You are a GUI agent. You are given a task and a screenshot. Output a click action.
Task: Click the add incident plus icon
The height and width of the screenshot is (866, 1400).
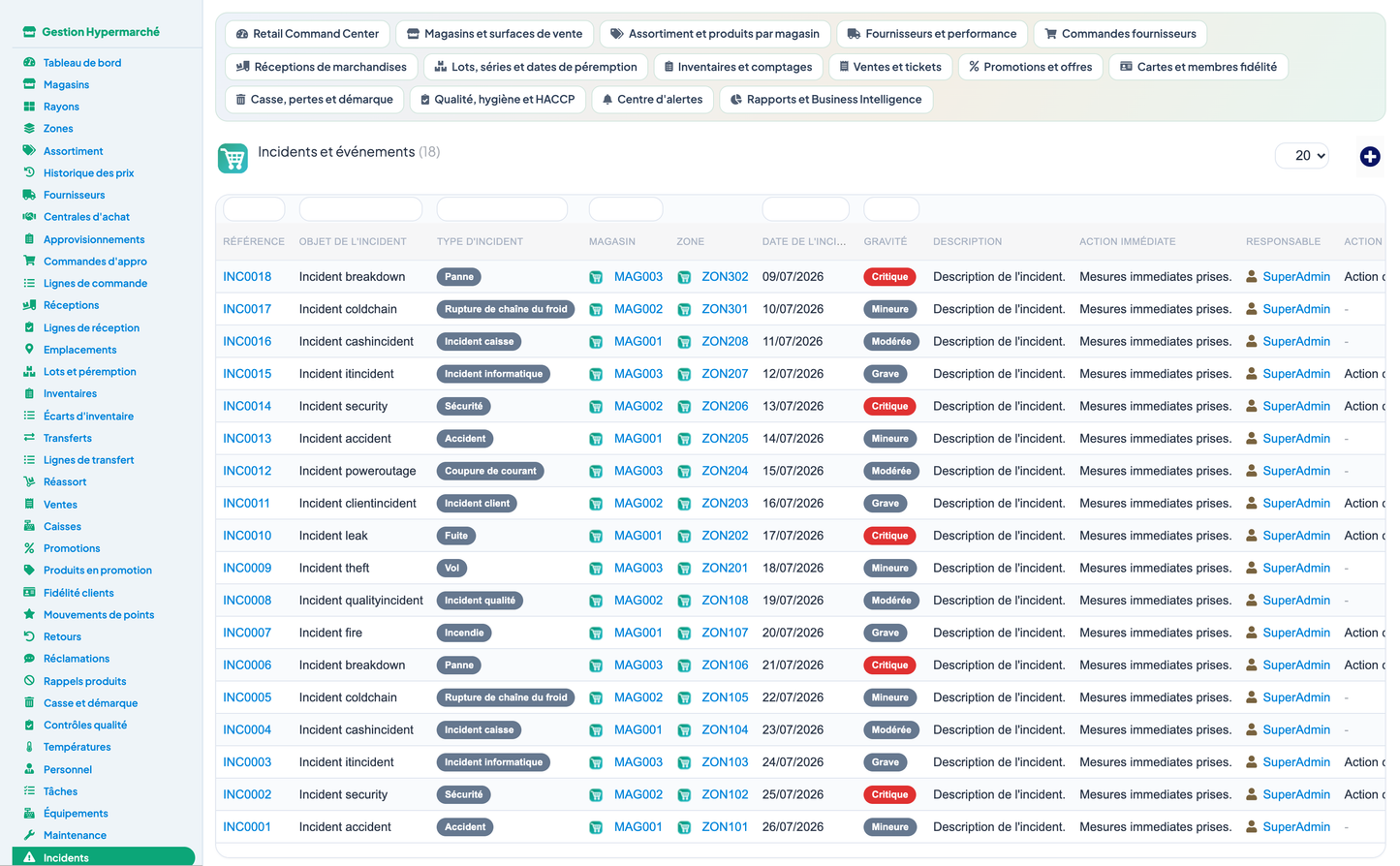click(1370, 156)
